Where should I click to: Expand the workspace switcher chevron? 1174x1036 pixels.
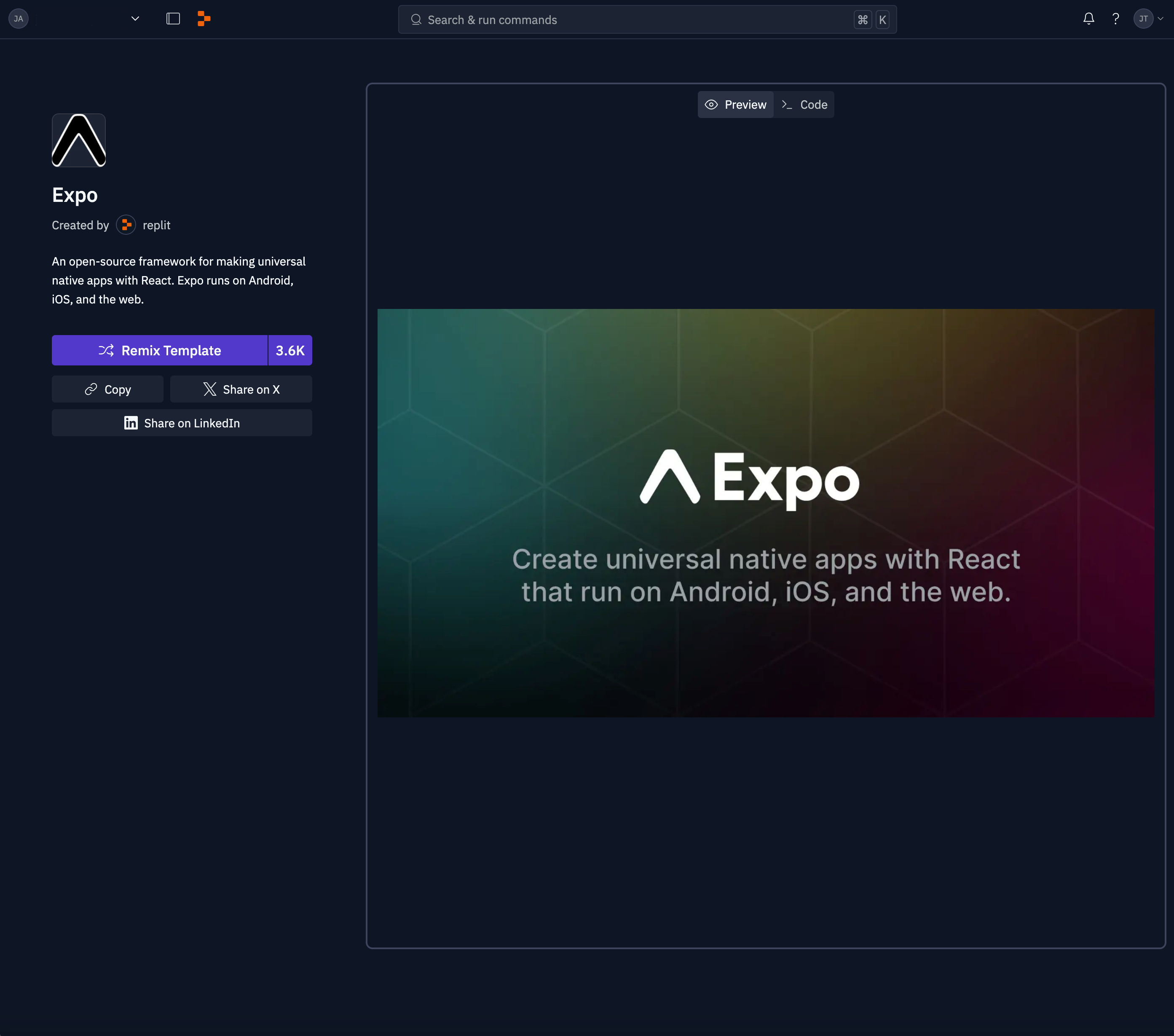pyautogui.click(x=135, y=19)
